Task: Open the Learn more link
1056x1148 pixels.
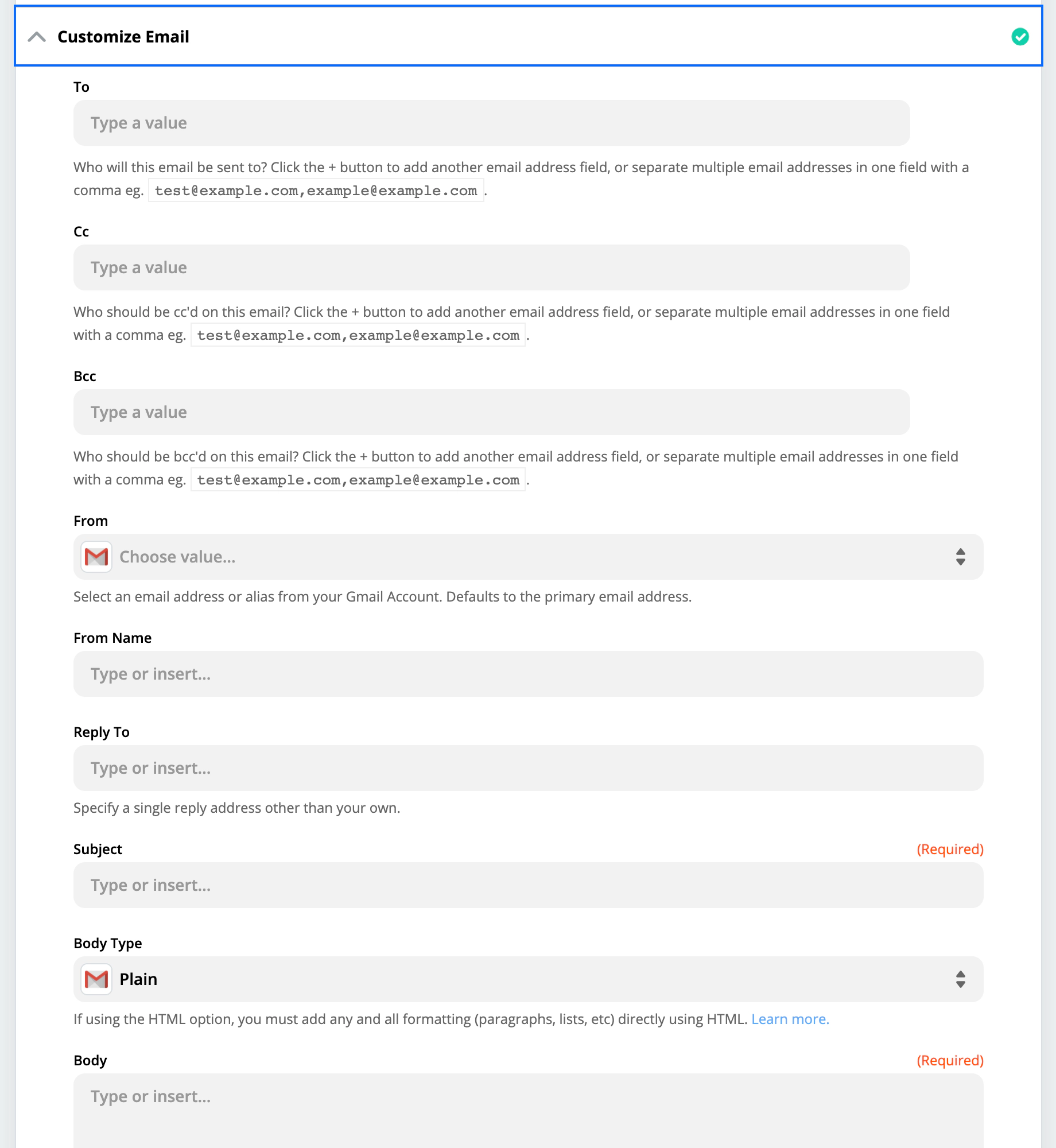Action: (790, 1019)
